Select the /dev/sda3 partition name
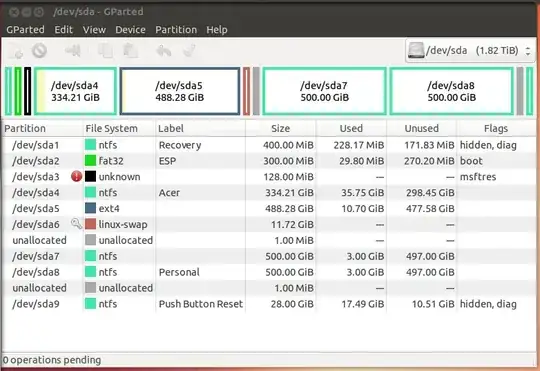The width and height of the screenshot is (540, 371). pos(36,177)
